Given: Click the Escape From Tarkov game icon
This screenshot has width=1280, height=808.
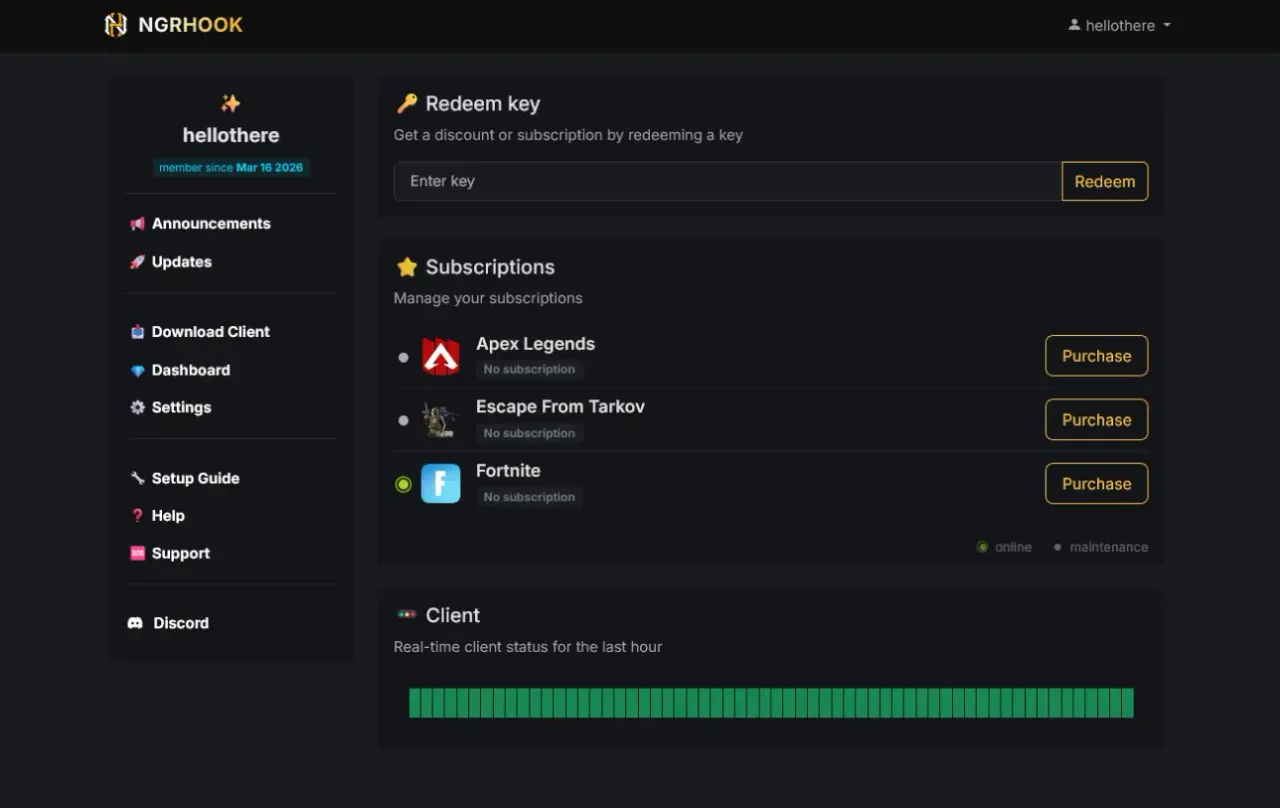Looking at the screenshot, I should coord(440,420).
